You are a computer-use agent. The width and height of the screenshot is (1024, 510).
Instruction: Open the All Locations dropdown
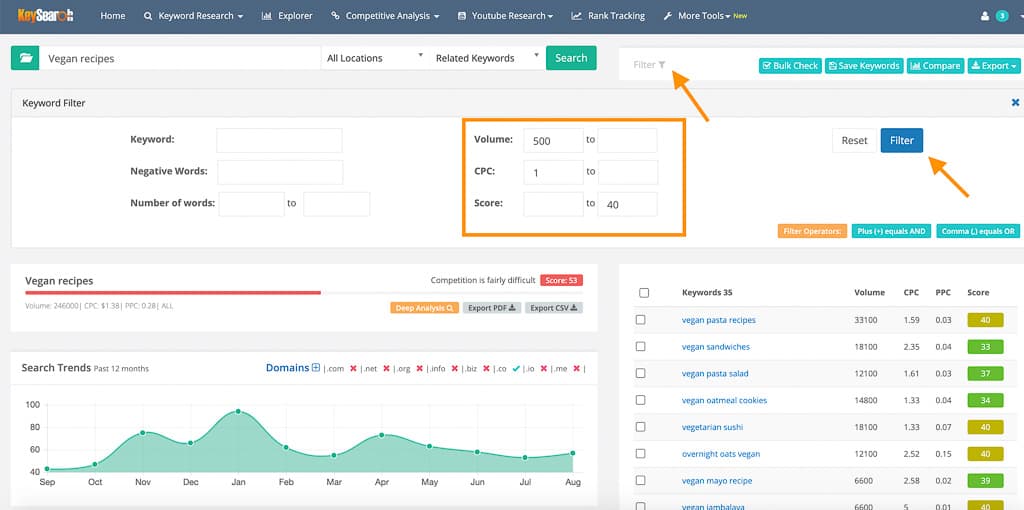(x=375, y=58)
